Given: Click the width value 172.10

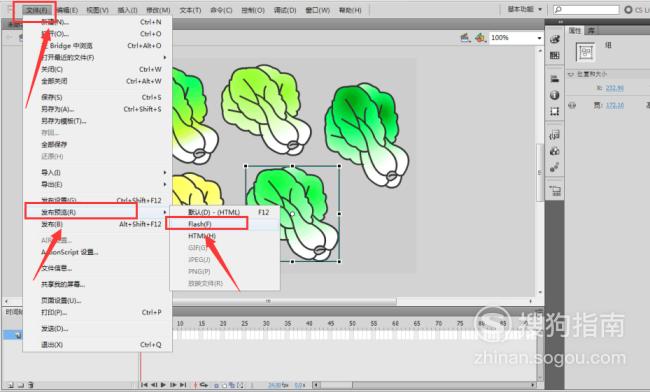Looking at the screenshot, I should 614,105.
